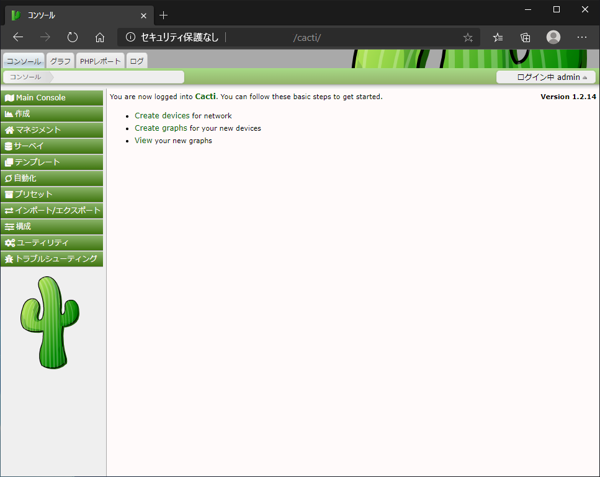
Task: Expand the インポート/エクスポート sidebar menu
Action: (x=52, y=210)
